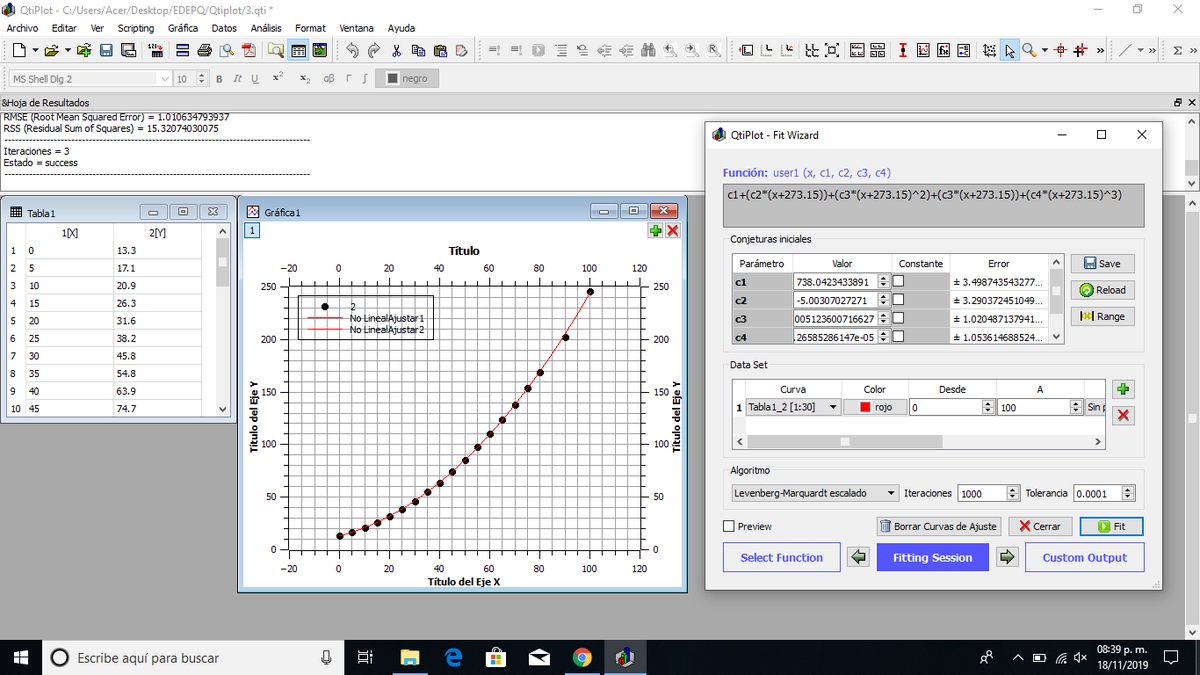The height and width of the screenshot is (675, 1200).
Task: Click the redo arrow icon
Action: (x=374, y=50)
